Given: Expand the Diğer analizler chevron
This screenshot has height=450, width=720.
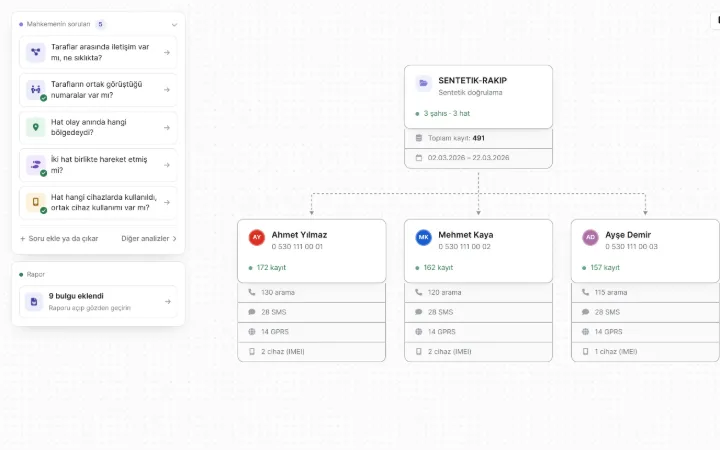Looking at the screenshot, I should (x=174, y=238).
